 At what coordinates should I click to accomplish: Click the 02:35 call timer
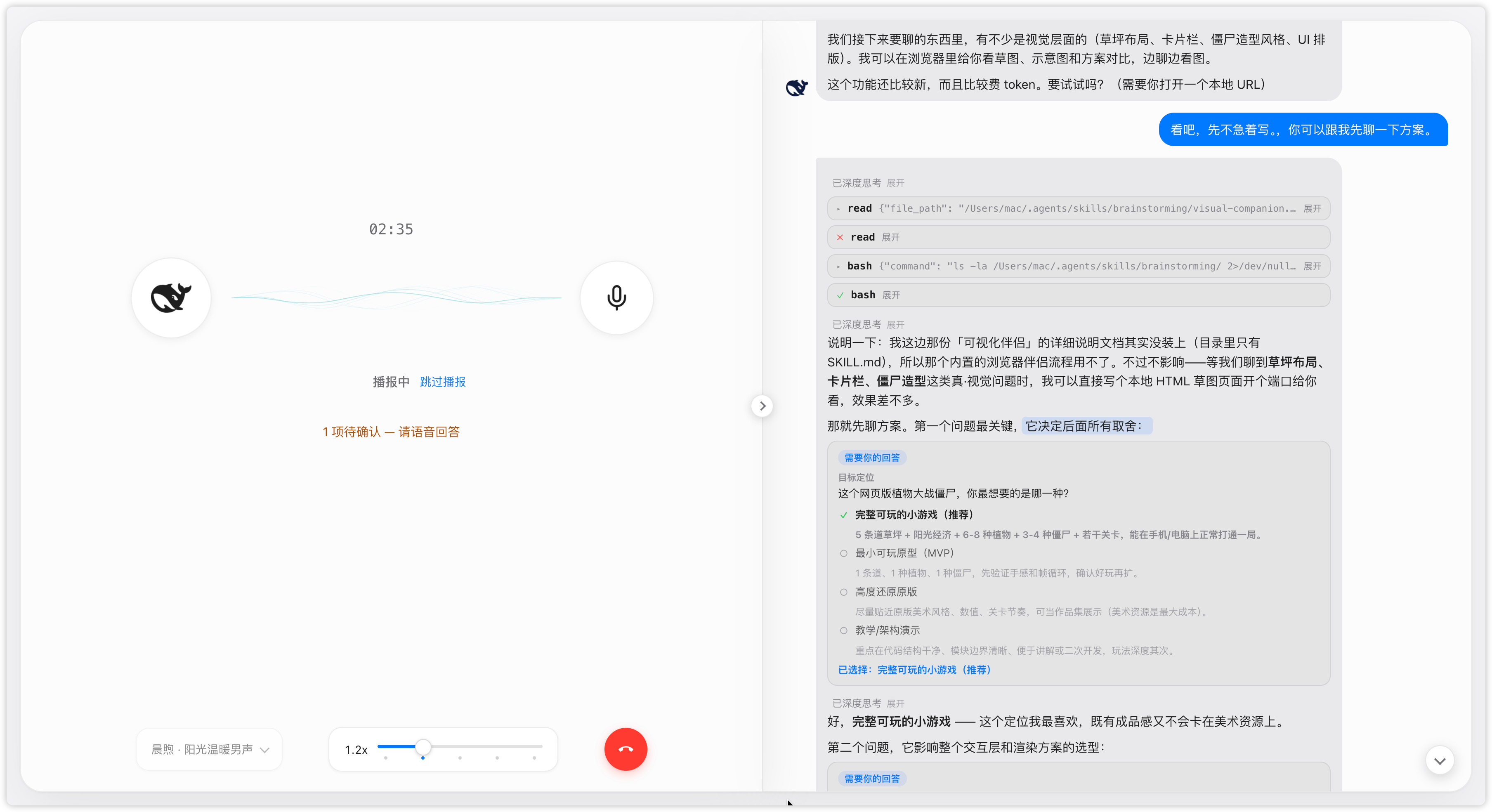pyautogui.click(x=391, y=229)
